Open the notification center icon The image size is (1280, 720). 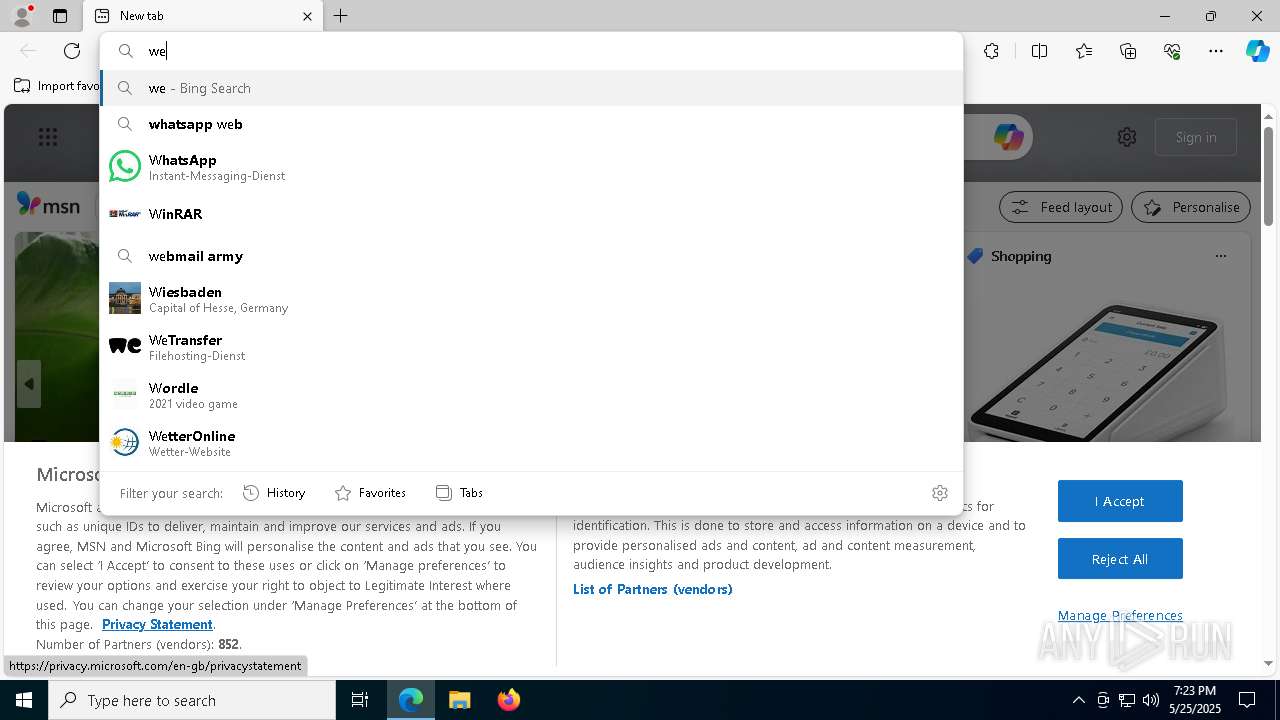[1247, 700]
